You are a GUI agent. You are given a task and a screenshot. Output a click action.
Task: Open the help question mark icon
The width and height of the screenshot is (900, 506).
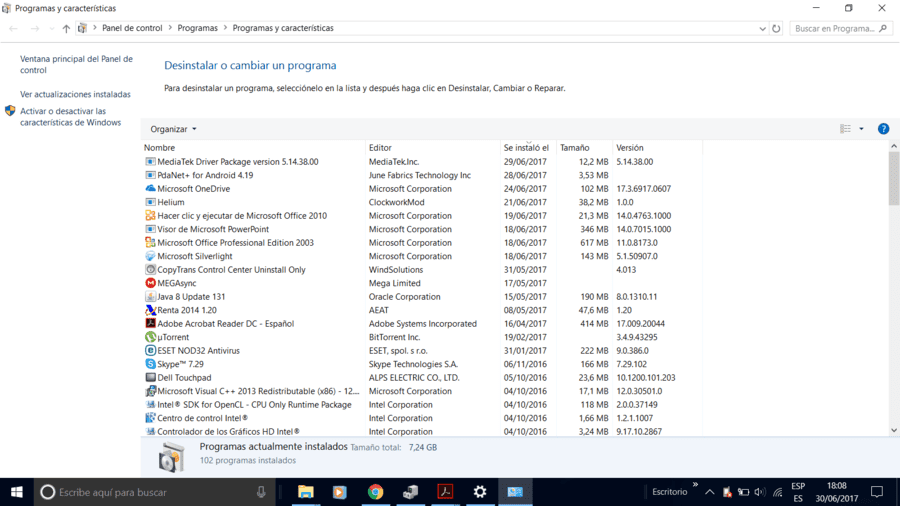coord(883,129)
